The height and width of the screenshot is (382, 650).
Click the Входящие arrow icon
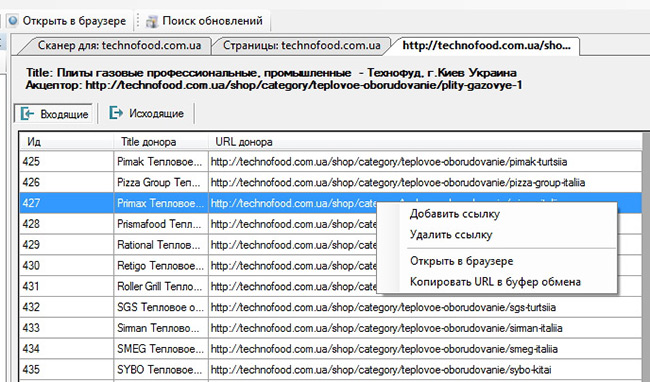click(27, 114)
